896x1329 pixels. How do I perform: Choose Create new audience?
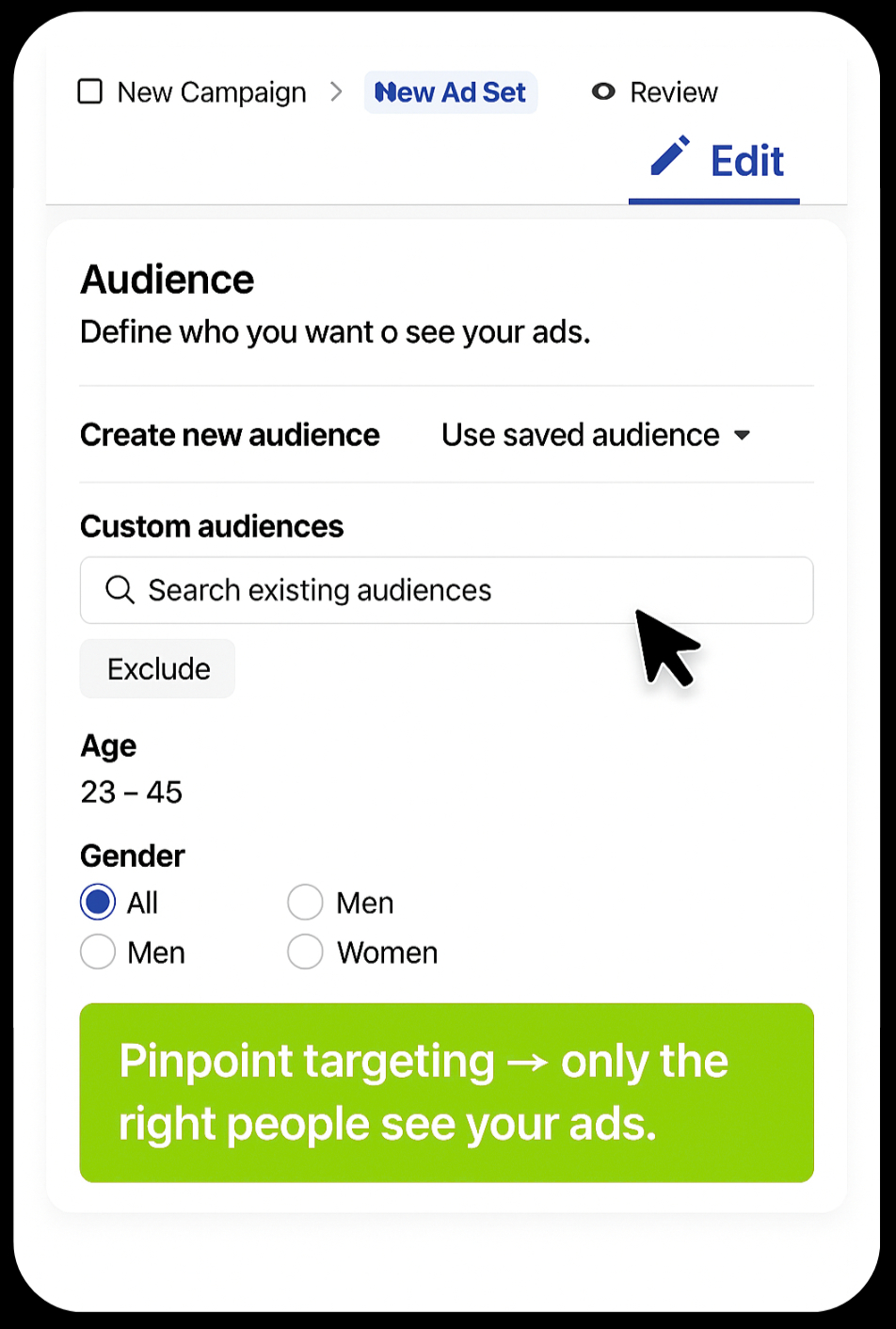click(230, 436)
